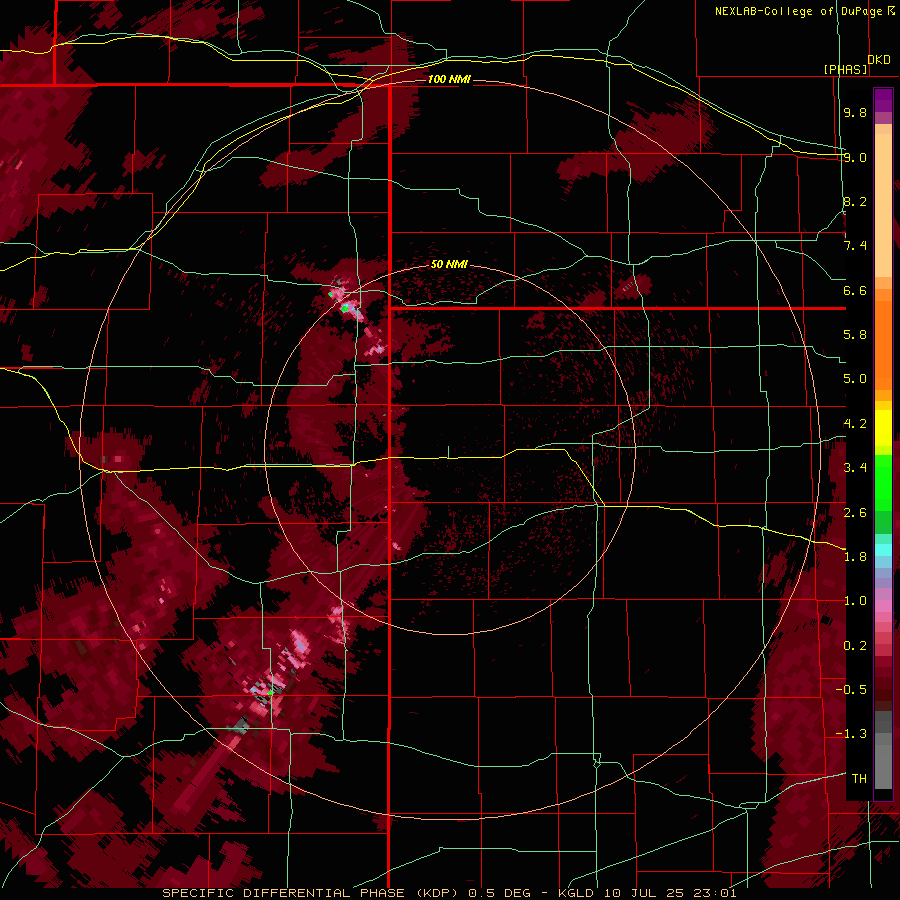Click the 4.2 scale label
900x900 pixels.
click(855, 424)
